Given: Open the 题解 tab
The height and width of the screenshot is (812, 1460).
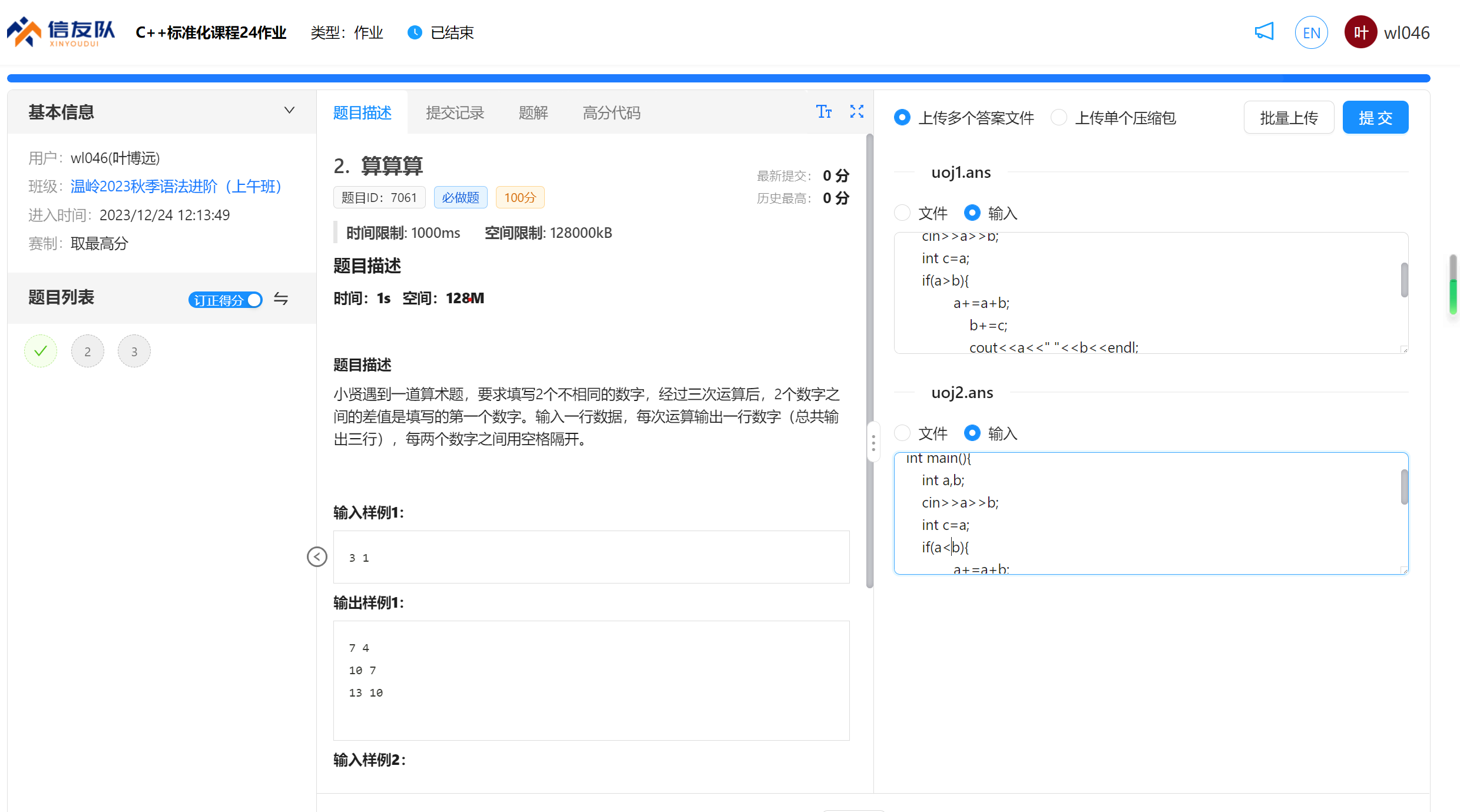Looking at the screenshot, I should tap(533, 112).
